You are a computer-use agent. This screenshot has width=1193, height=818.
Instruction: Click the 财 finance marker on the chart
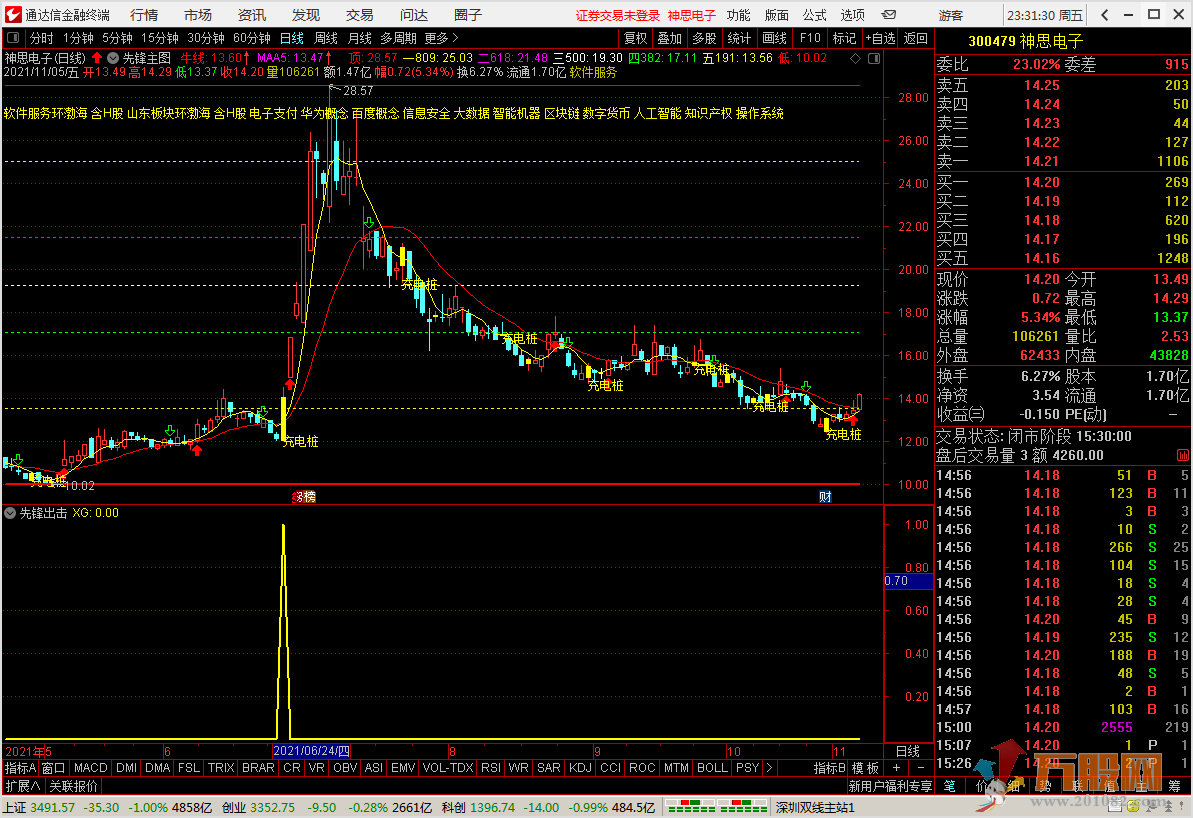pos(826,497)
